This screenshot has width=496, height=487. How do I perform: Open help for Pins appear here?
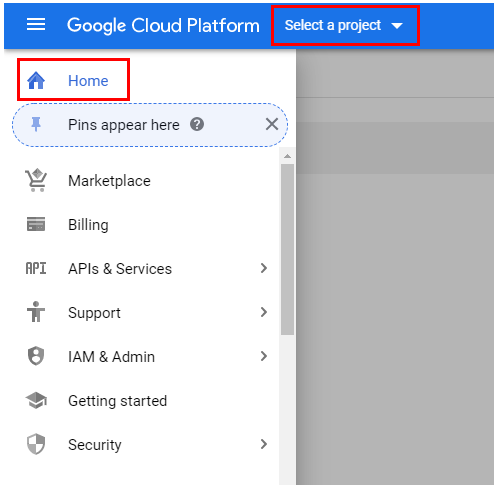tap(197, 125)
